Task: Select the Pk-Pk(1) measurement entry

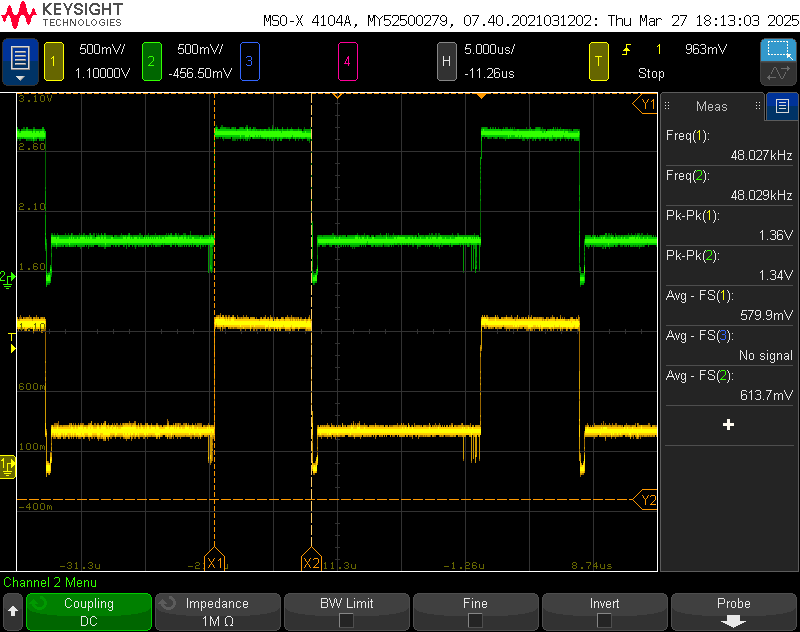Action: point(729,225)
